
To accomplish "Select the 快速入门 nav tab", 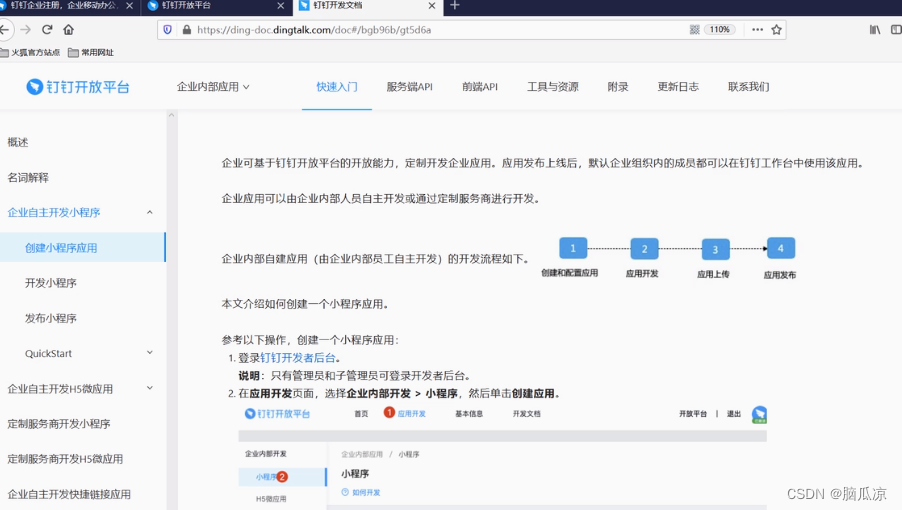I will pyautogui.click(x=337, y=87).
